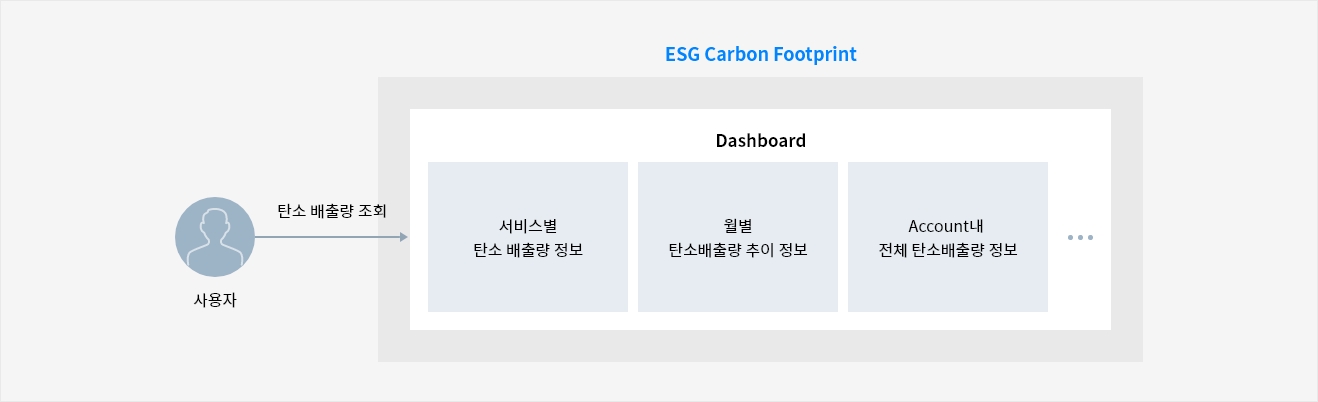
Task: Select the 'Dashboard' heading
Action: (x=760, y=141)
